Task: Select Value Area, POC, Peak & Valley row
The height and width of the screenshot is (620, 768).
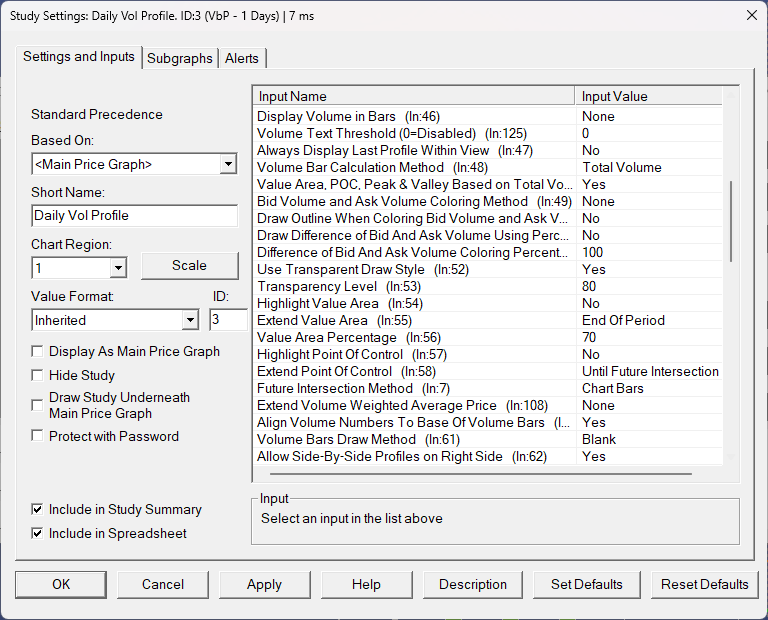Action: tap(488, 185)
